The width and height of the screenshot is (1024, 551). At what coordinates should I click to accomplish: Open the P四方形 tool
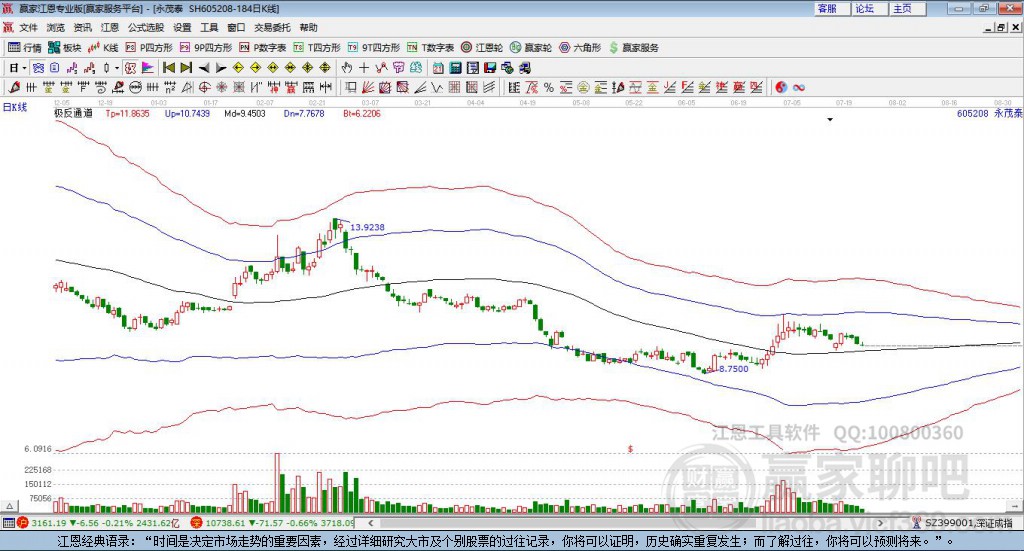click(x=149, y=48)
